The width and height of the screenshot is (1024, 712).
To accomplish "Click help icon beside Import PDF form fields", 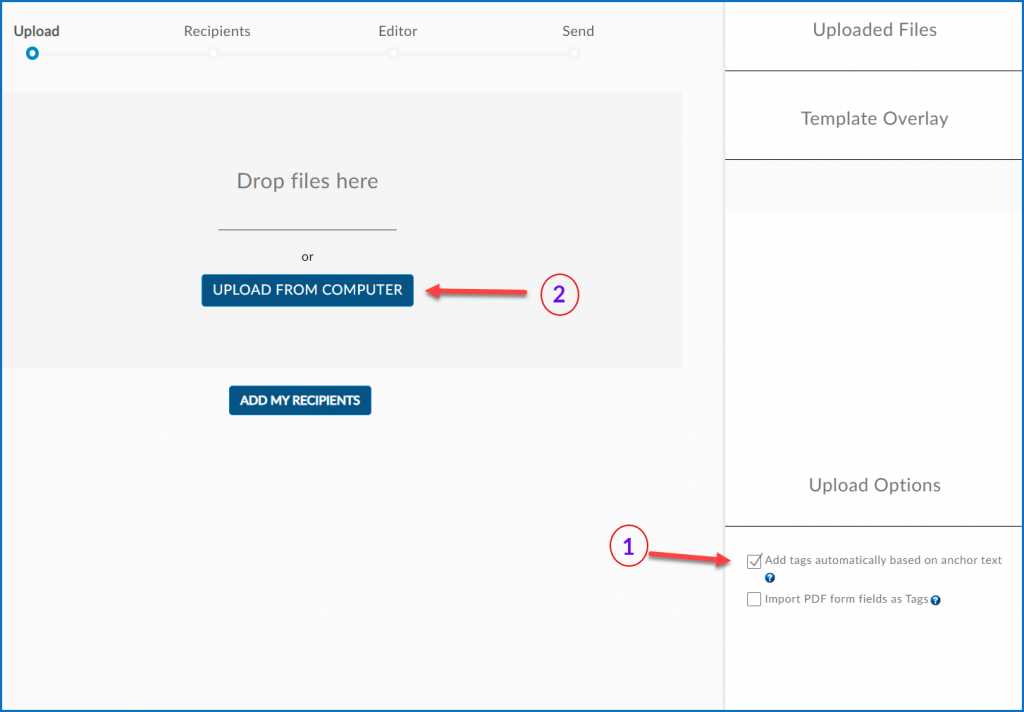I will [936, 601].
